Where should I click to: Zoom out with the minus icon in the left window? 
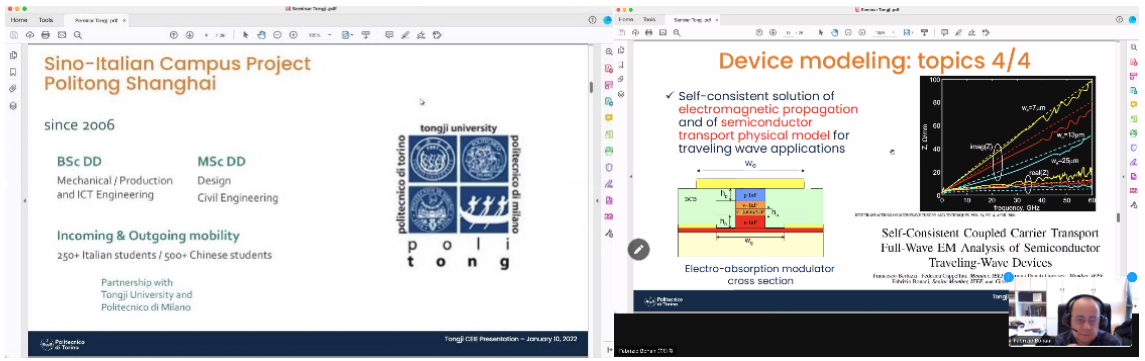[277, 34]
